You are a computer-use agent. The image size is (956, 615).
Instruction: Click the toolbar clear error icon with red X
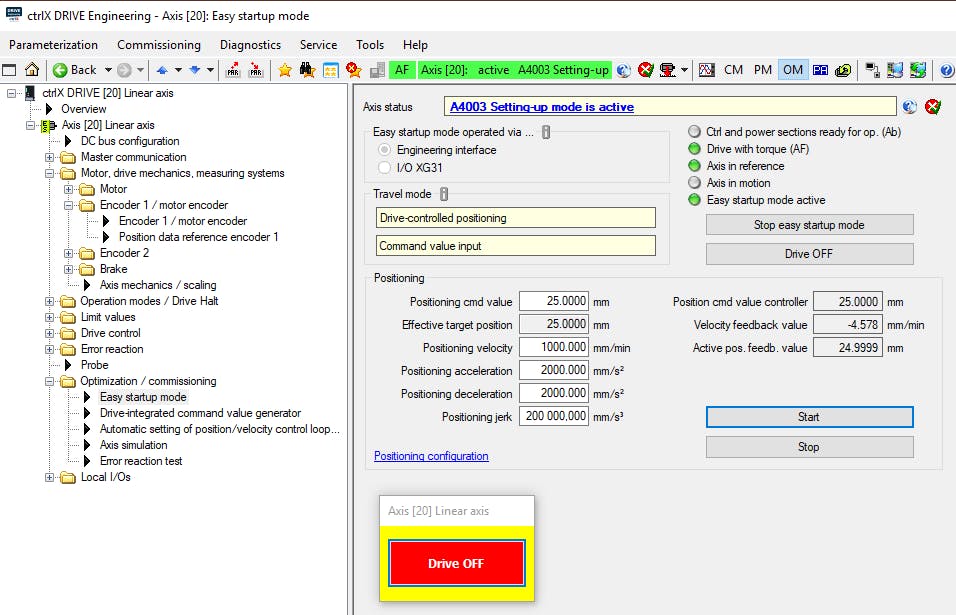point(646,70)
